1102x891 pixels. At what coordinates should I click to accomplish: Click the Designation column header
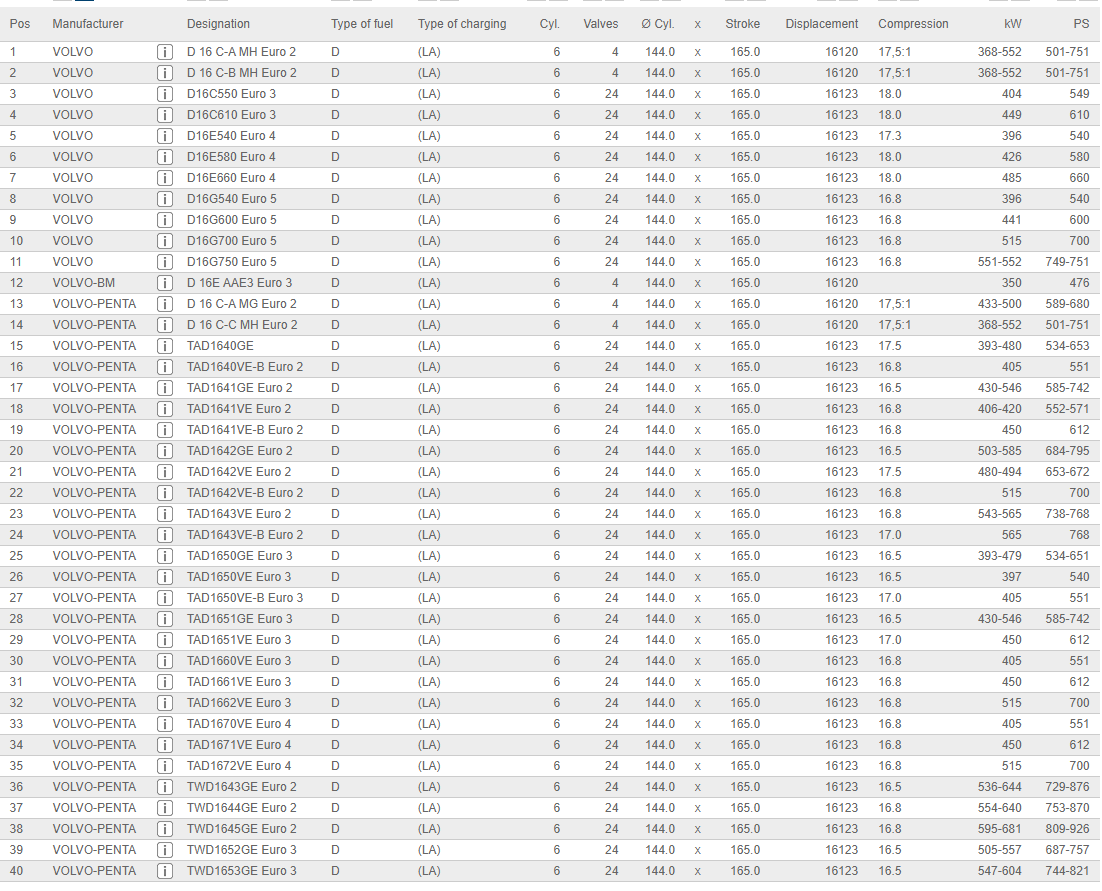218,24
